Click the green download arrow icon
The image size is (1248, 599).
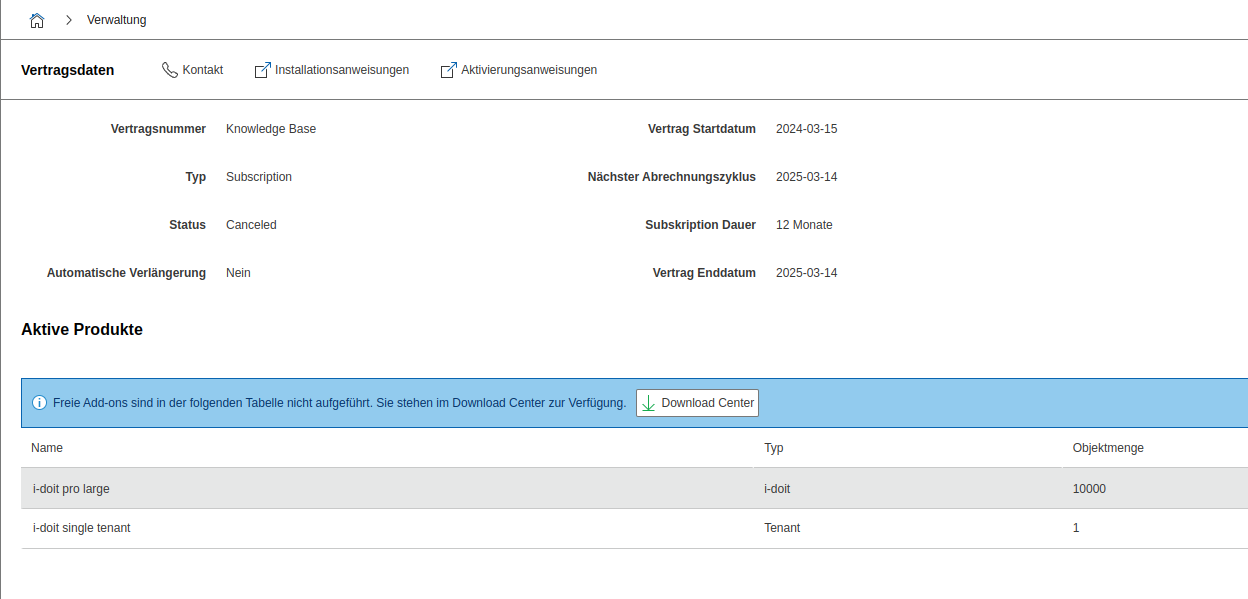click(648, 403)
